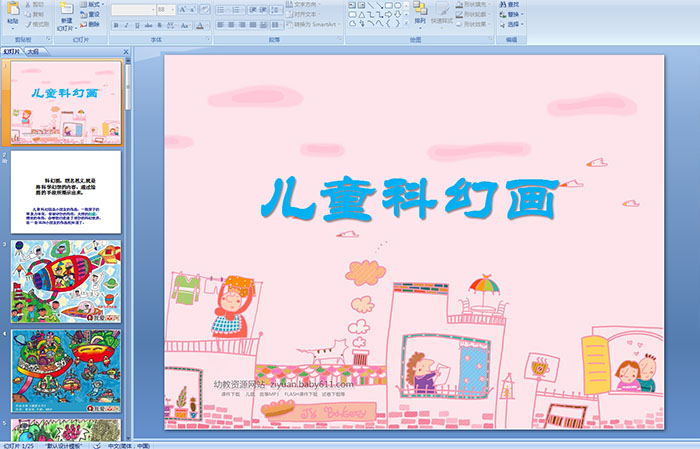
Task: Switch to Slides (幻灯片) pane tab
Action: tap(12, 52)
